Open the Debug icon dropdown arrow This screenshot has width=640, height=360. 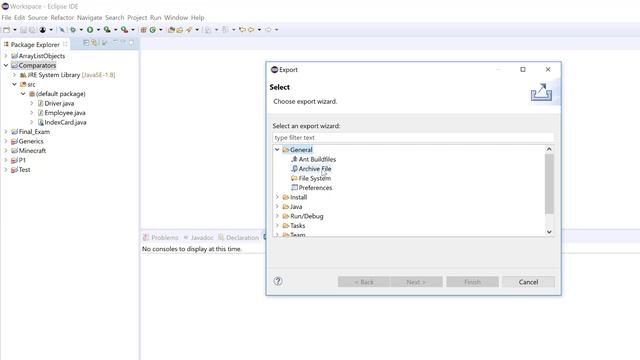[81, 30]
